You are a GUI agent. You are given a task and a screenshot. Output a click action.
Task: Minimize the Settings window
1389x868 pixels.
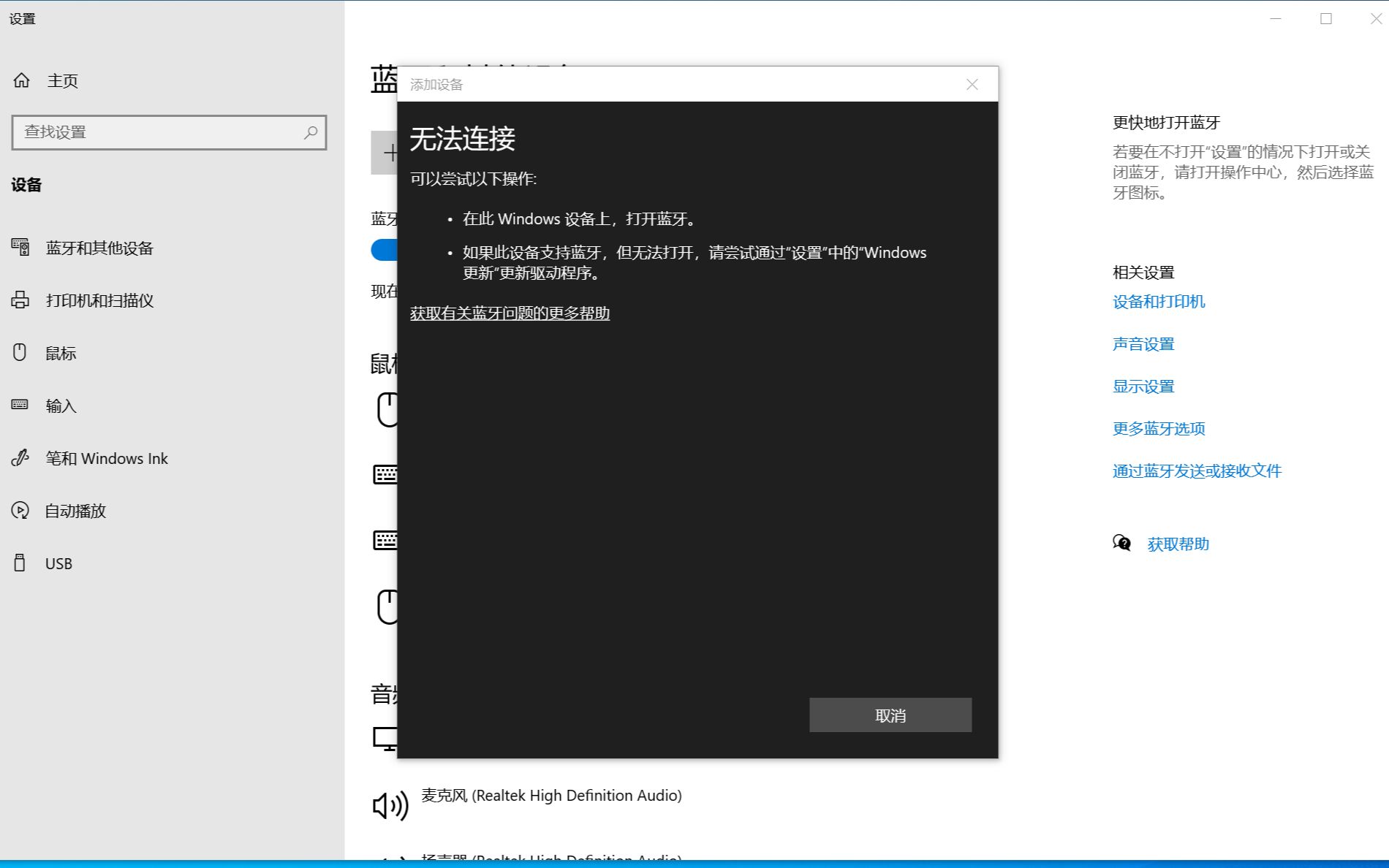click(1276, 19)
